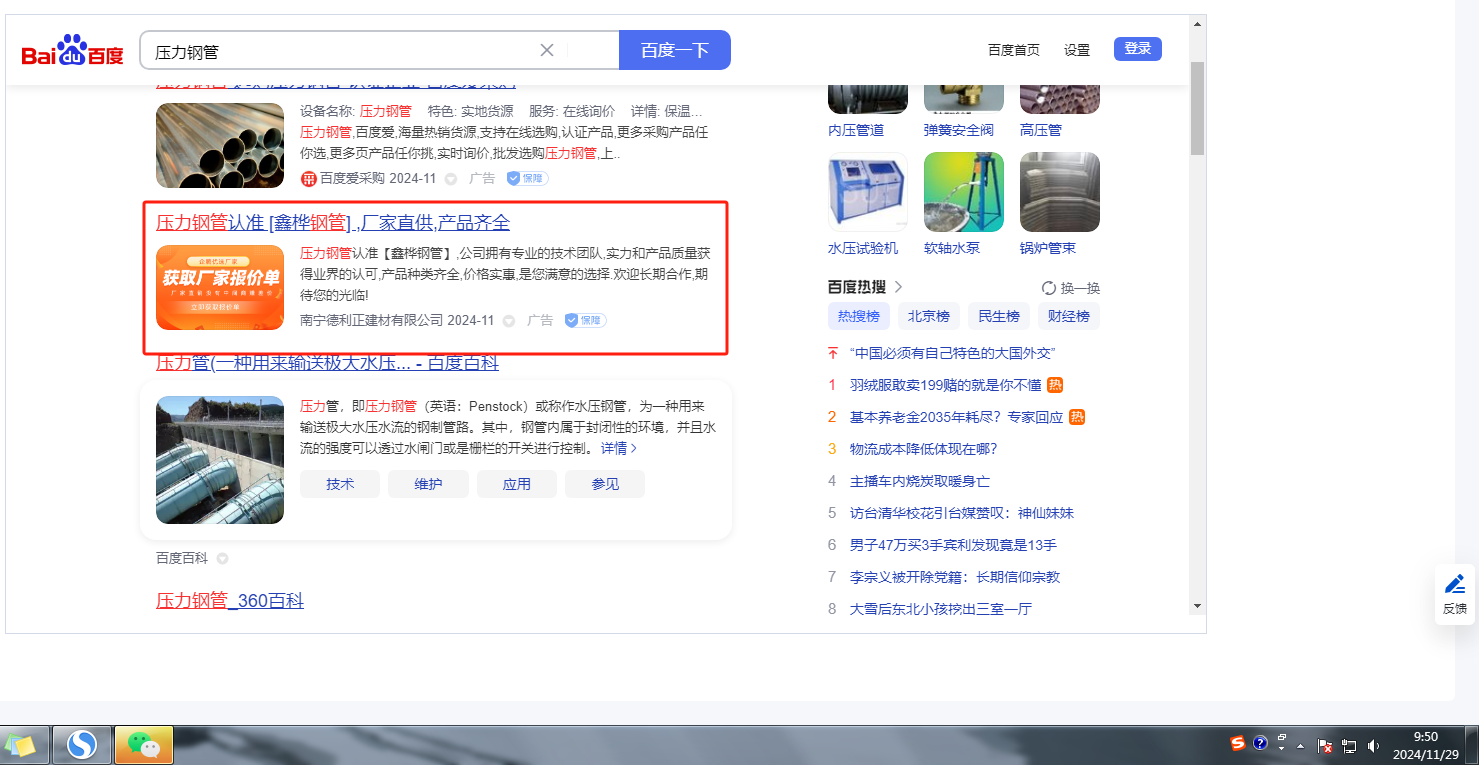Click the scrollbar down arrow
The width and height of the screenshot is (1479, 765).
click(x=1197, y=606)
